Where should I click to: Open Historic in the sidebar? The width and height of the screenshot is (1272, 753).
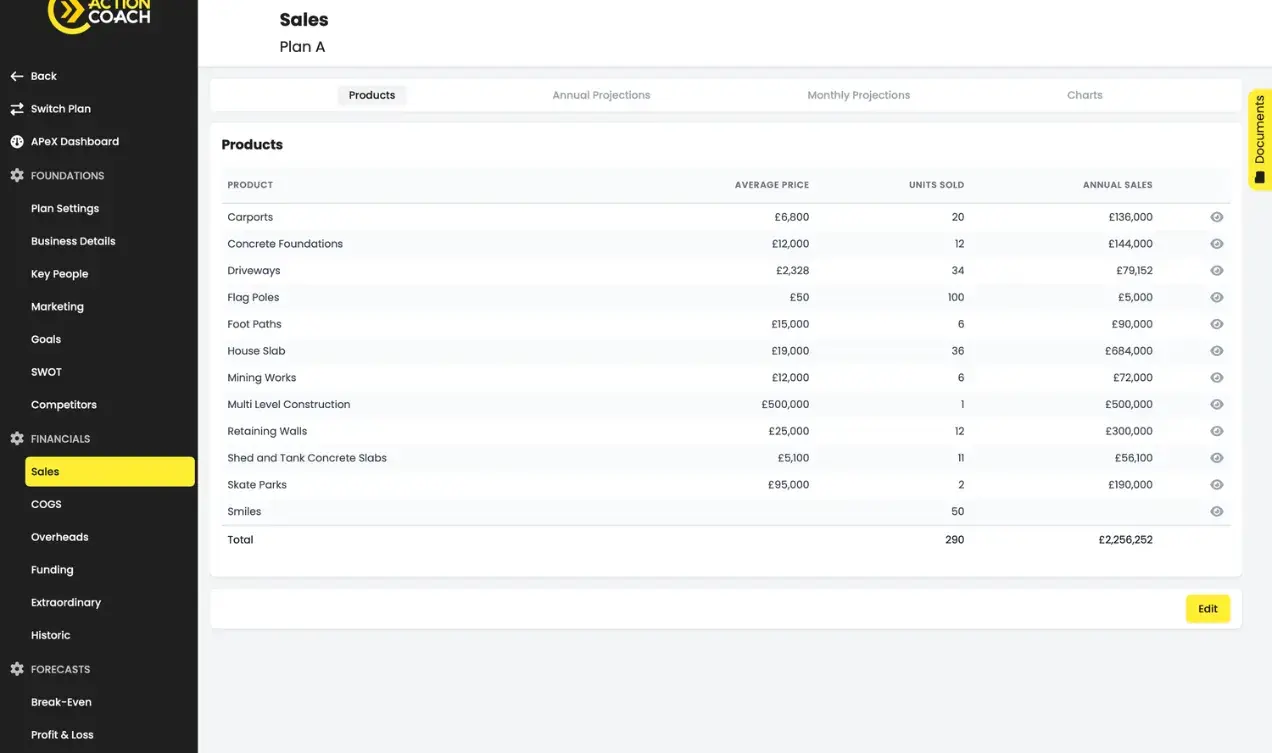(51, 635)
